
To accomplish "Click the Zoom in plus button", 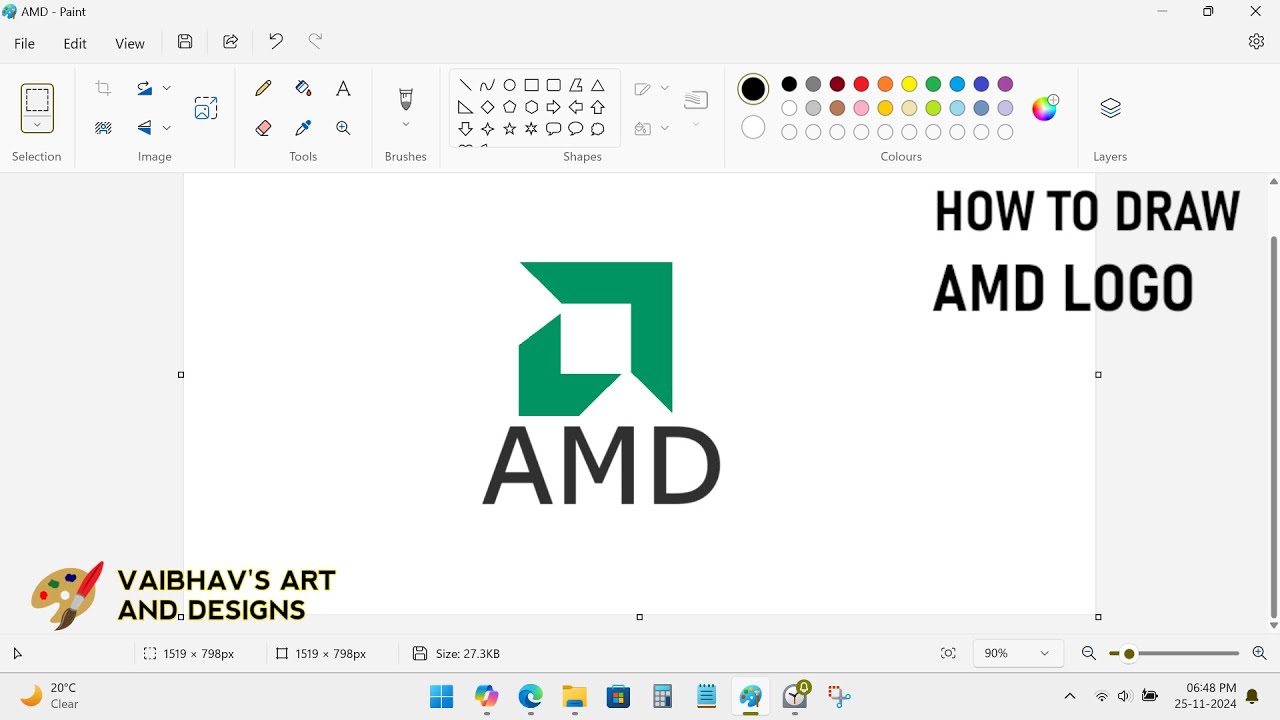I will [1259, 653].
